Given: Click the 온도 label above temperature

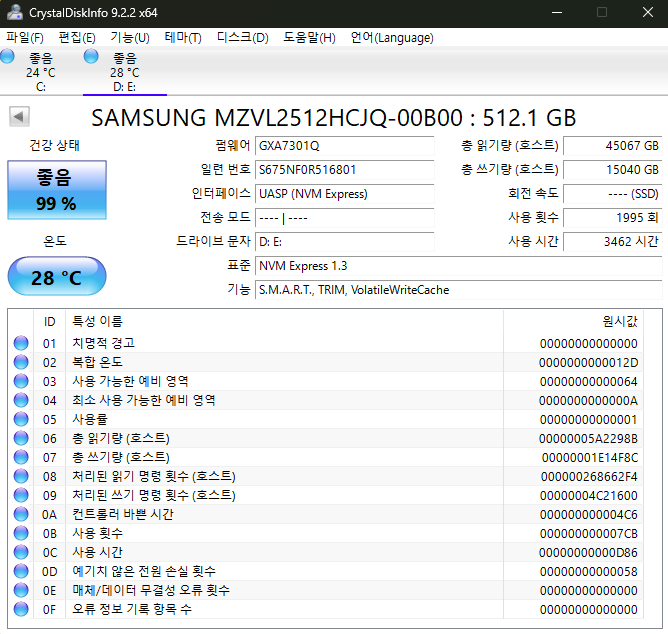Looking at the screenshot, I should (x=55, y=241).
